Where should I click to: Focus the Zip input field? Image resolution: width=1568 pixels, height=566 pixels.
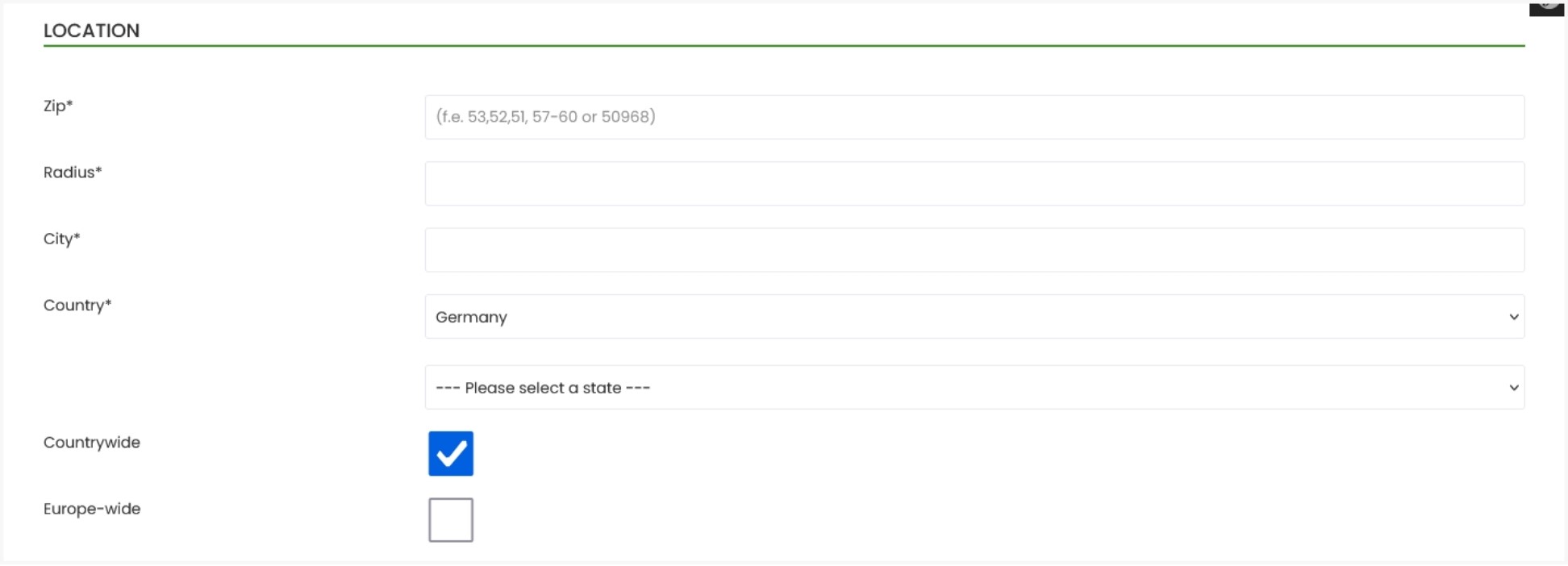pos(974,117)
